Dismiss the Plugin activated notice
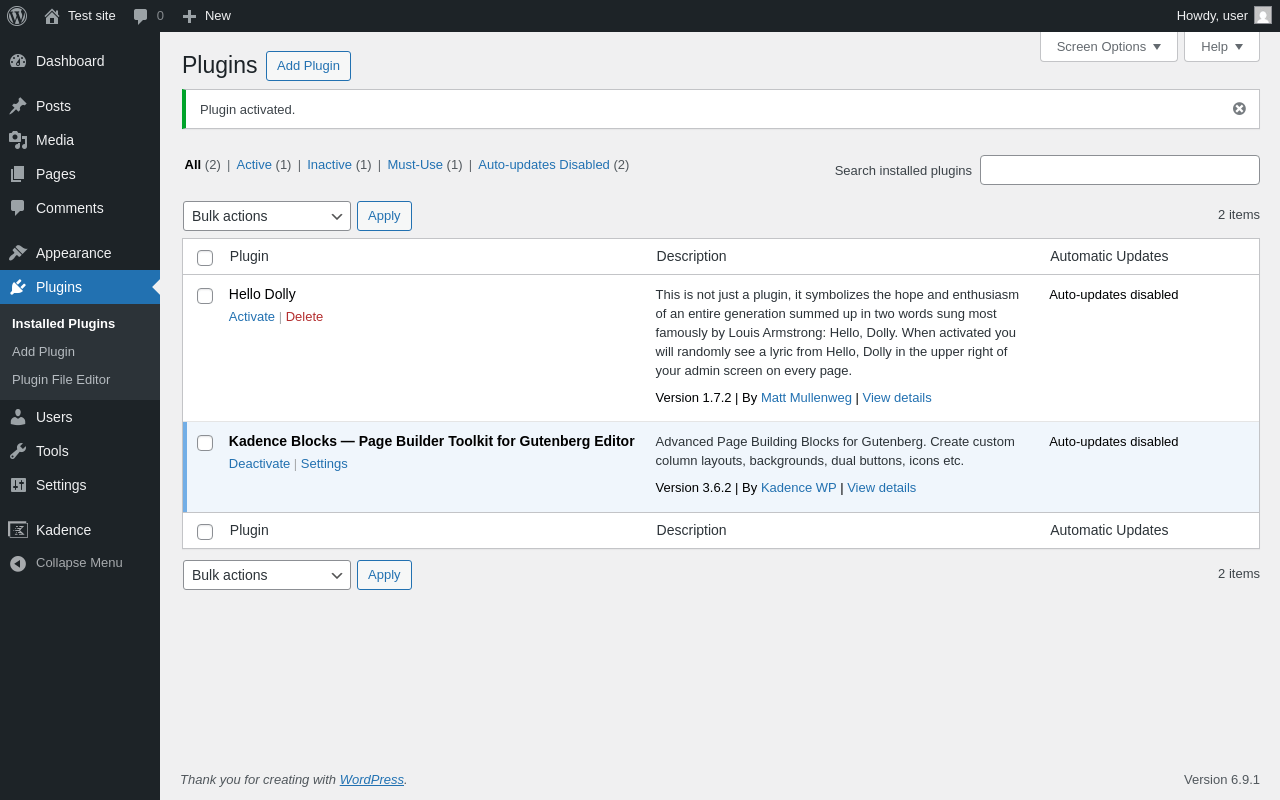This screenshot has height=800, width=1280. pos(1239,109)
